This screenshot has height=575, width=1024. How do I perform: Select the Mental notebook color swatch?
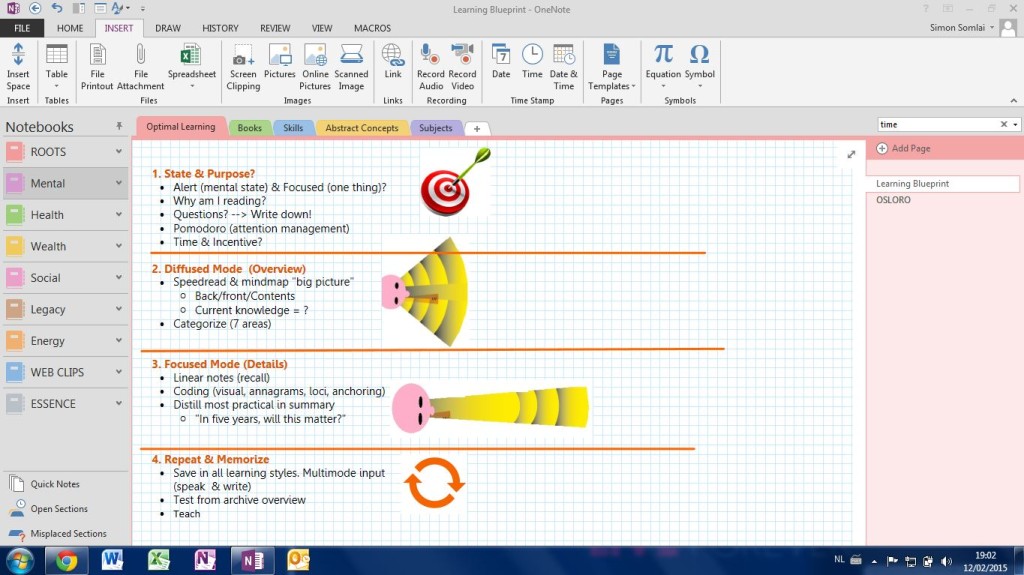coord(15,183)
